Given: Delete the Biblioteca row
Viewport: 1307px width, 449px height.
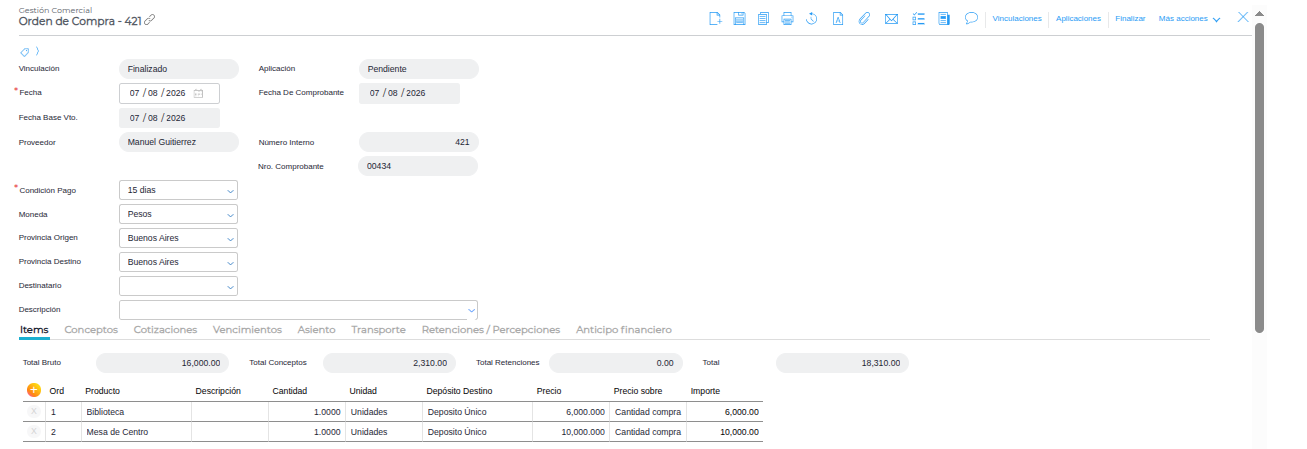Looking at the screenshot, I should tap(33, 411).
